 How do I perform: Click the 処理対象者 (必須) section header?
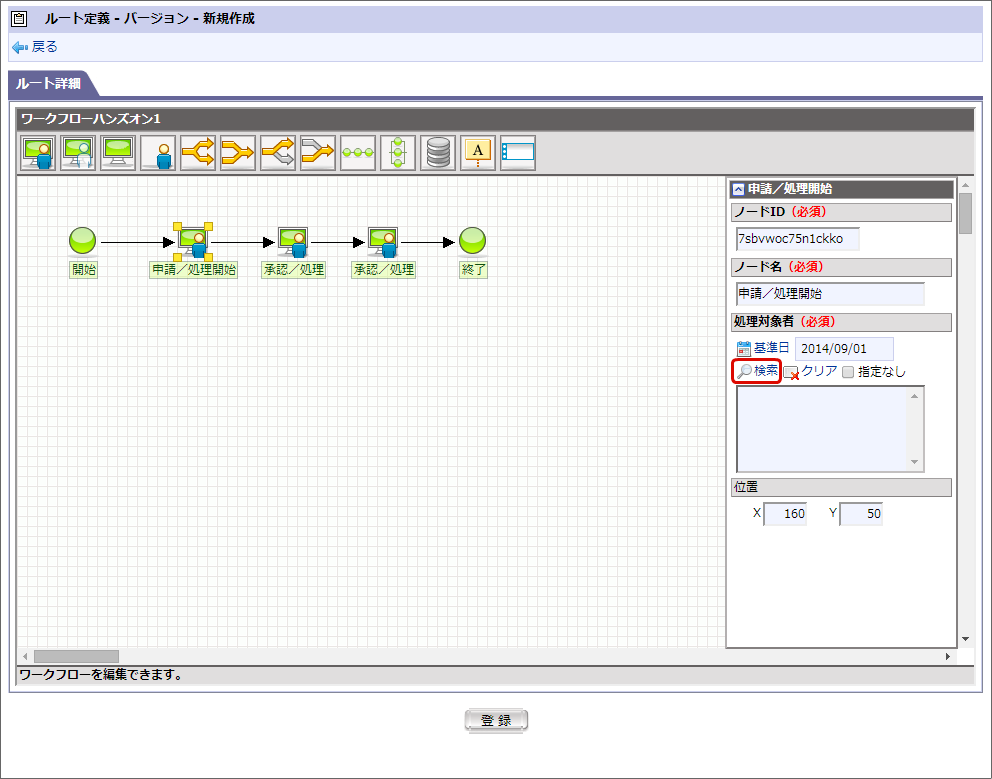point(841,322)
